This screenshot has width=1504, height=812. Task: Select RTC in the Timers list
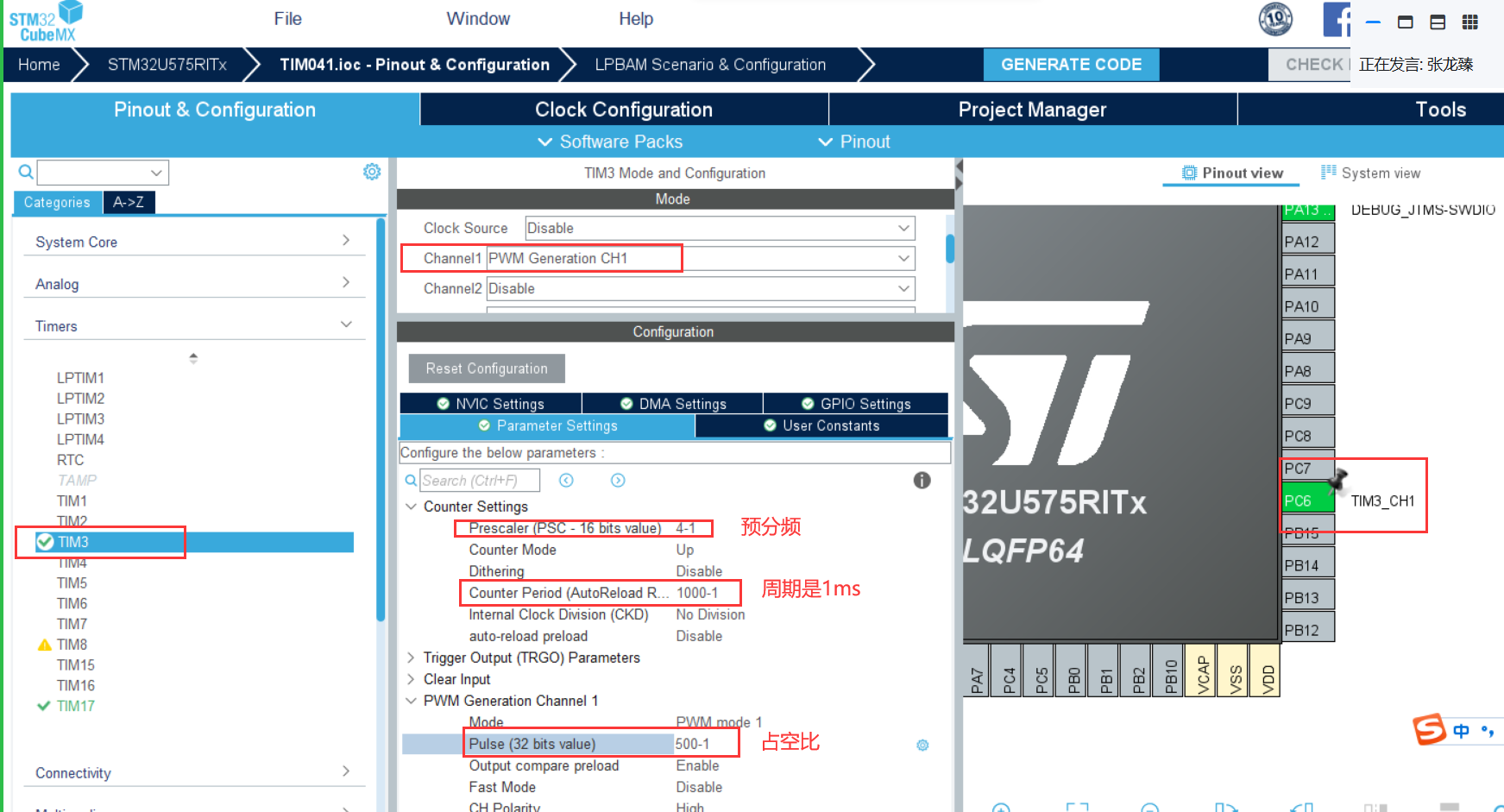click(71, 460)
